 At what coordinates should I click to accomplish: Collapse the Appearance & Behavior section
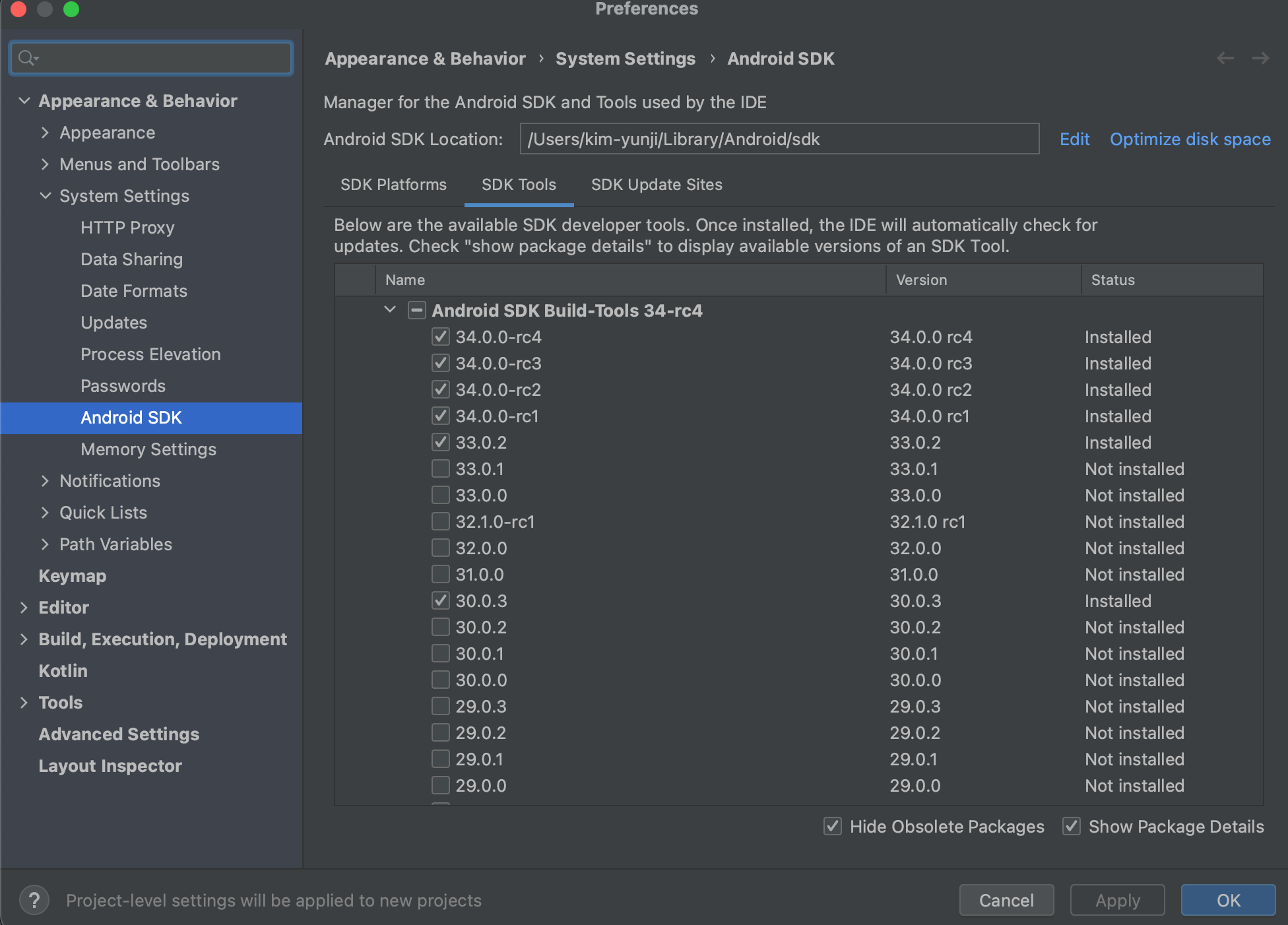[x=24, y=101]
